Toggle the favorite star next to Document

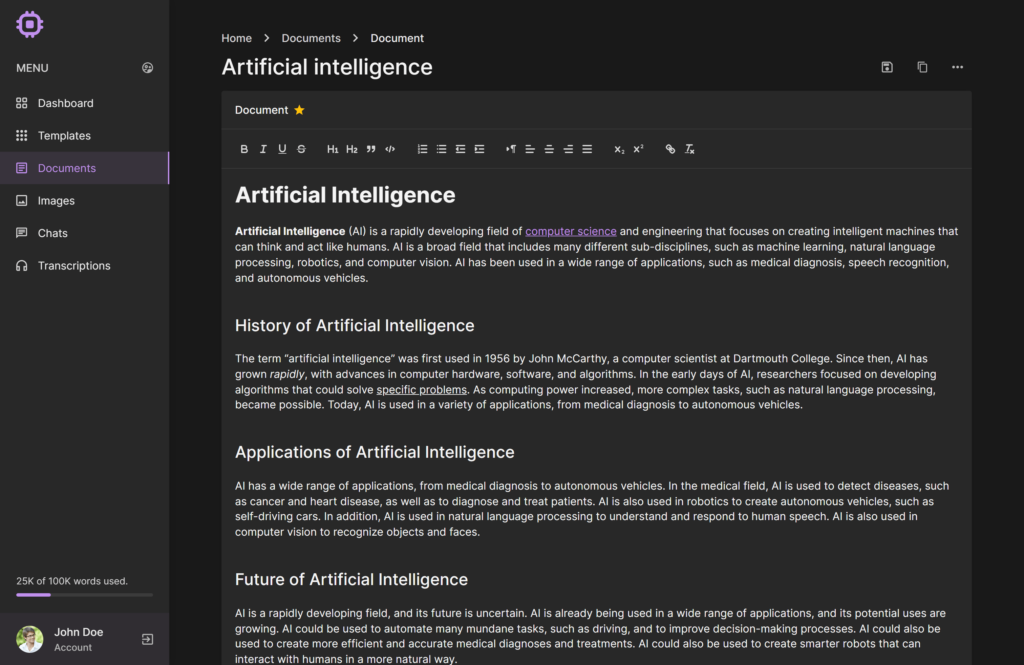tap(299, 110)
